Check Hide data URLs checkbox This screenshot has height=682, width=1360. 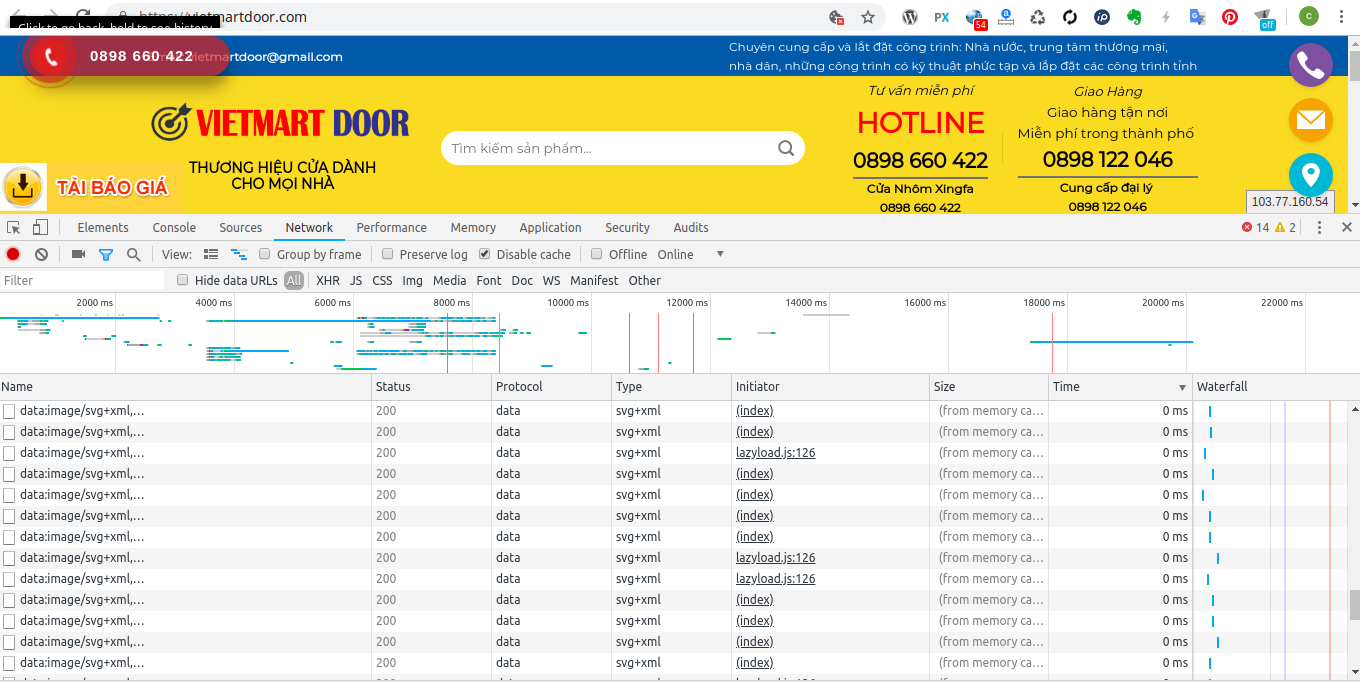tap(183, 280)
